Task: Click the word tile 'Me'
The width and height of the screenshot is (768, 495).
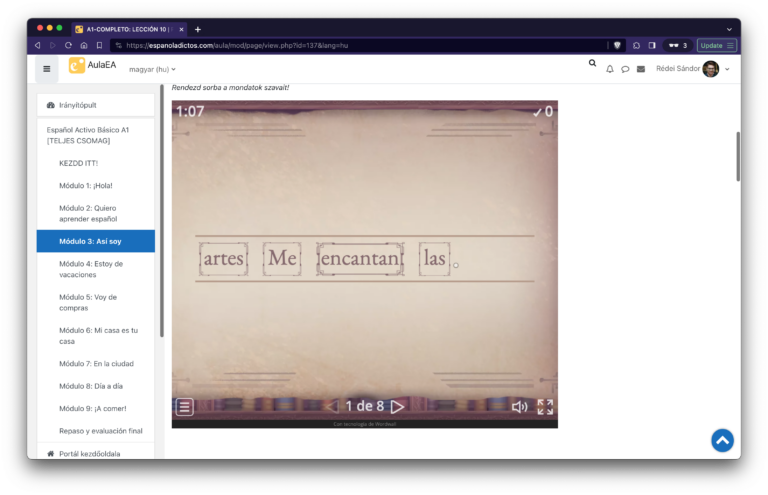Action: (282, 259)
